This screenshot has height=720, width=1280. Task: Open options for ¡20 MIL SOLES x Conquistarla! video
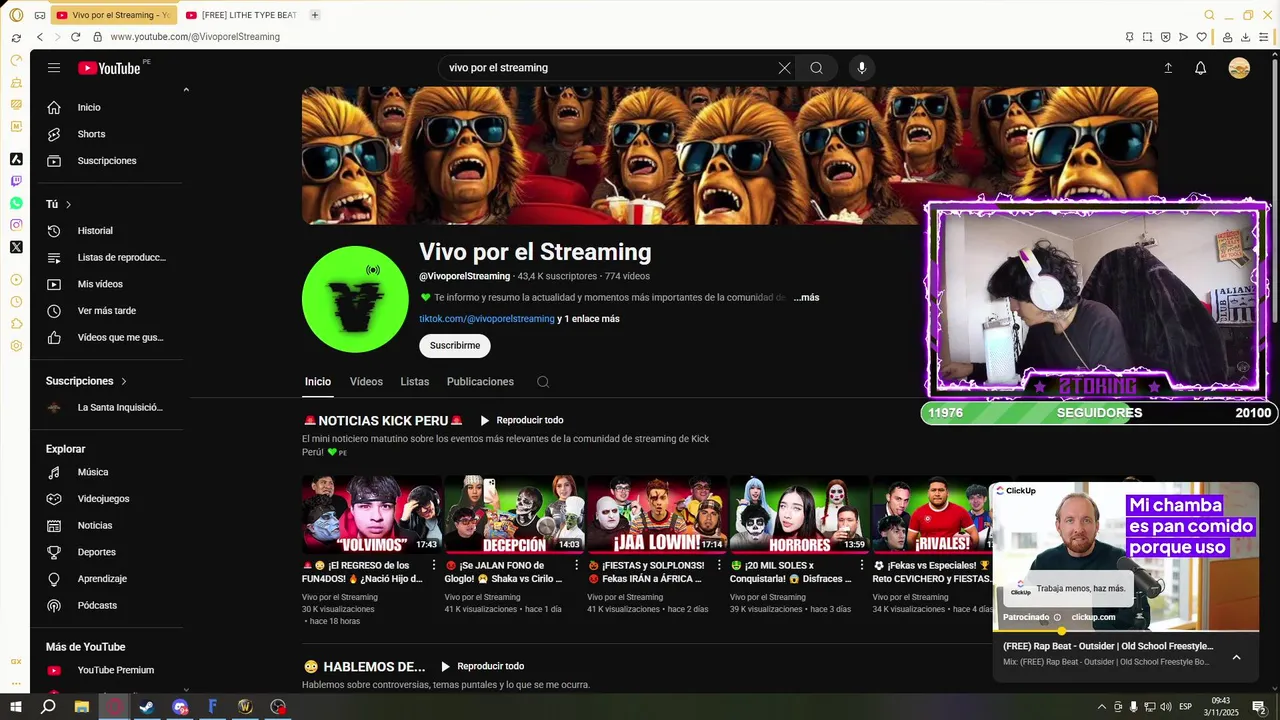(862, 565)
